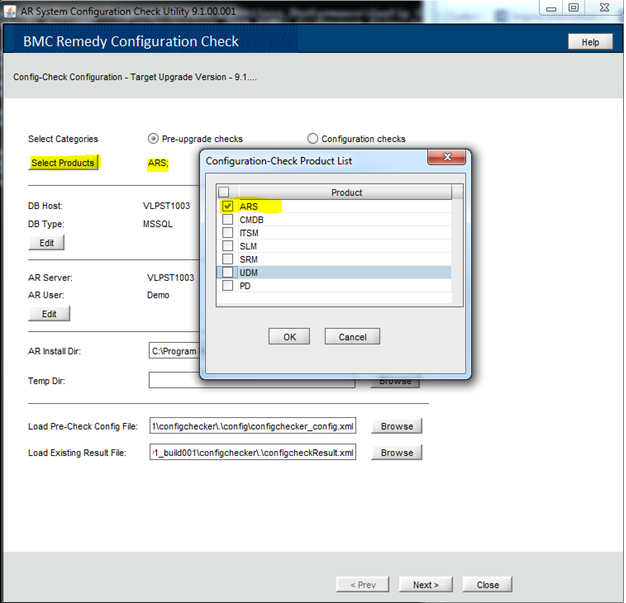The width and height of the screenshot is (626, 603).
Task: Browse for Existing Result File
Action: [396, 452]
